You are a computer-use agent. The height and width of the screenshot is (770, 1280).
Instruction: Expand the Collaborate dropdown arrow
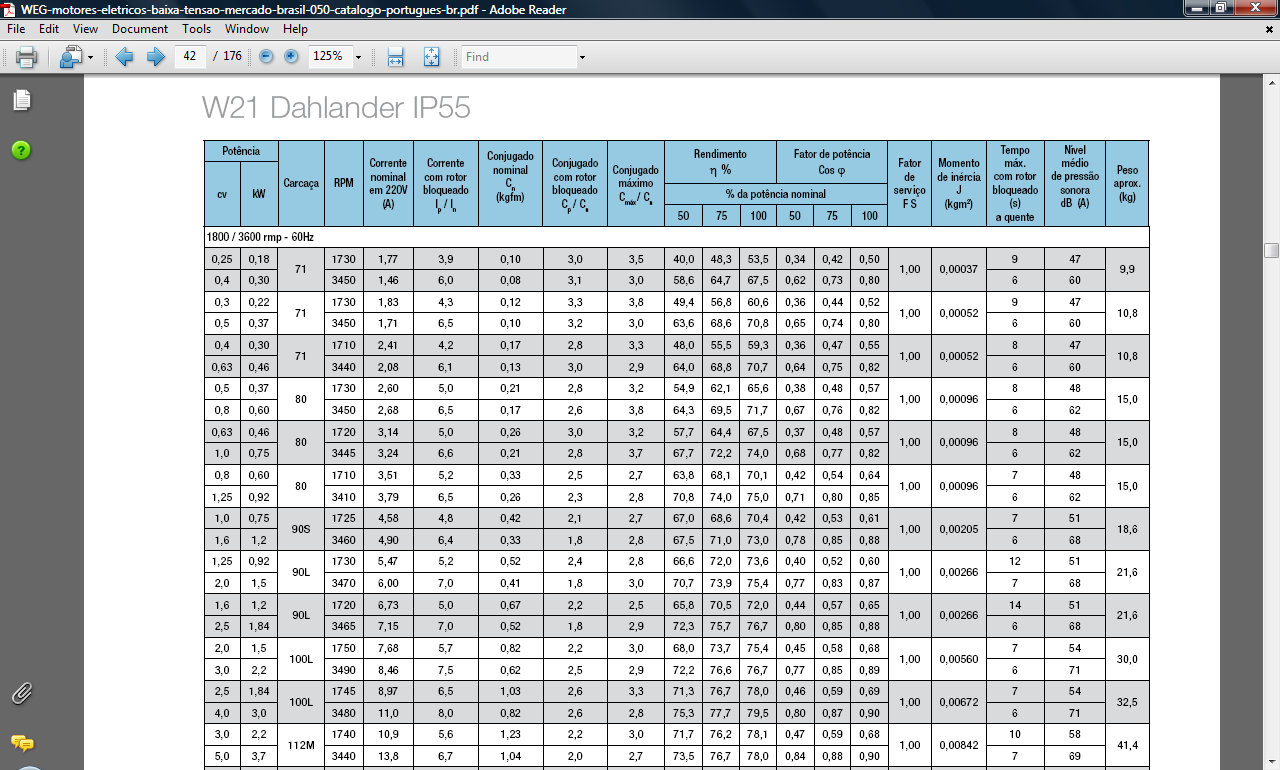tap(91, 58)
